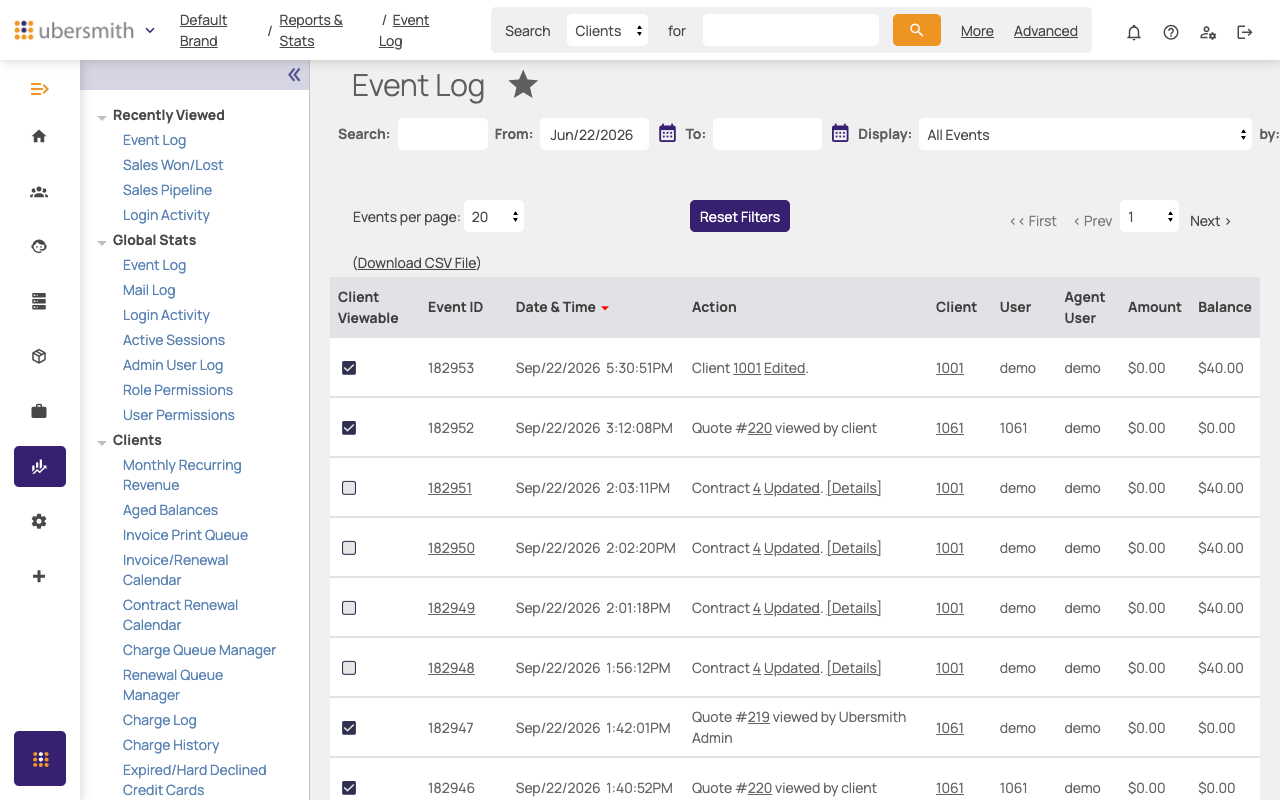Open the Events per page dropdown
The image size is (1280, 800).
pyautogui.click(x=494, y=217)
